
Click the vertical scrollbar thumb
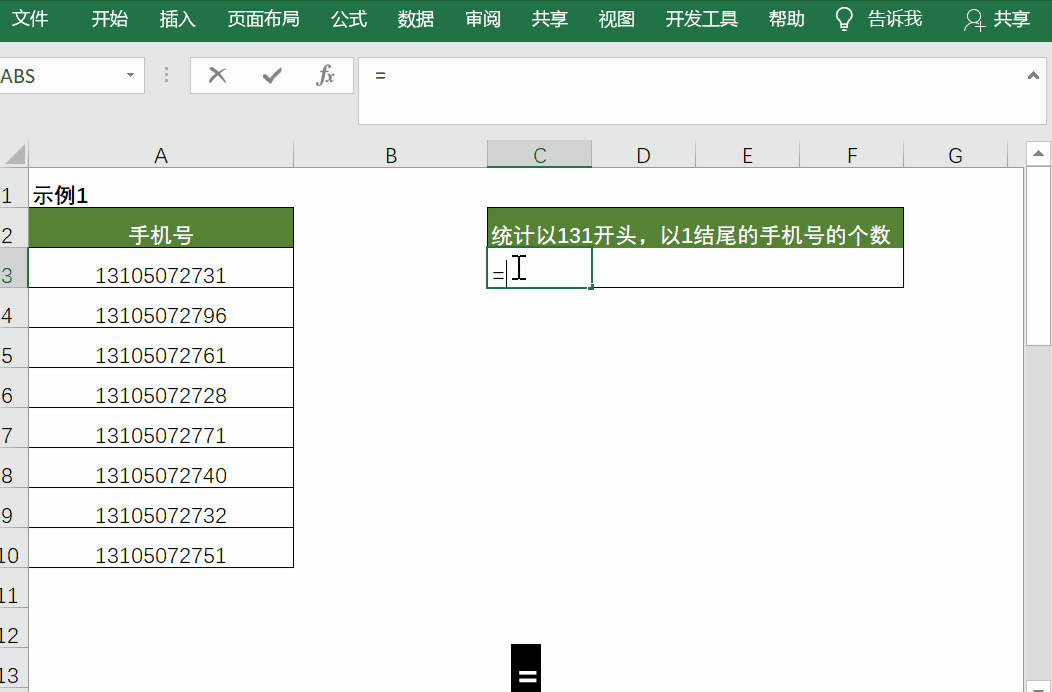point(1038,256)
